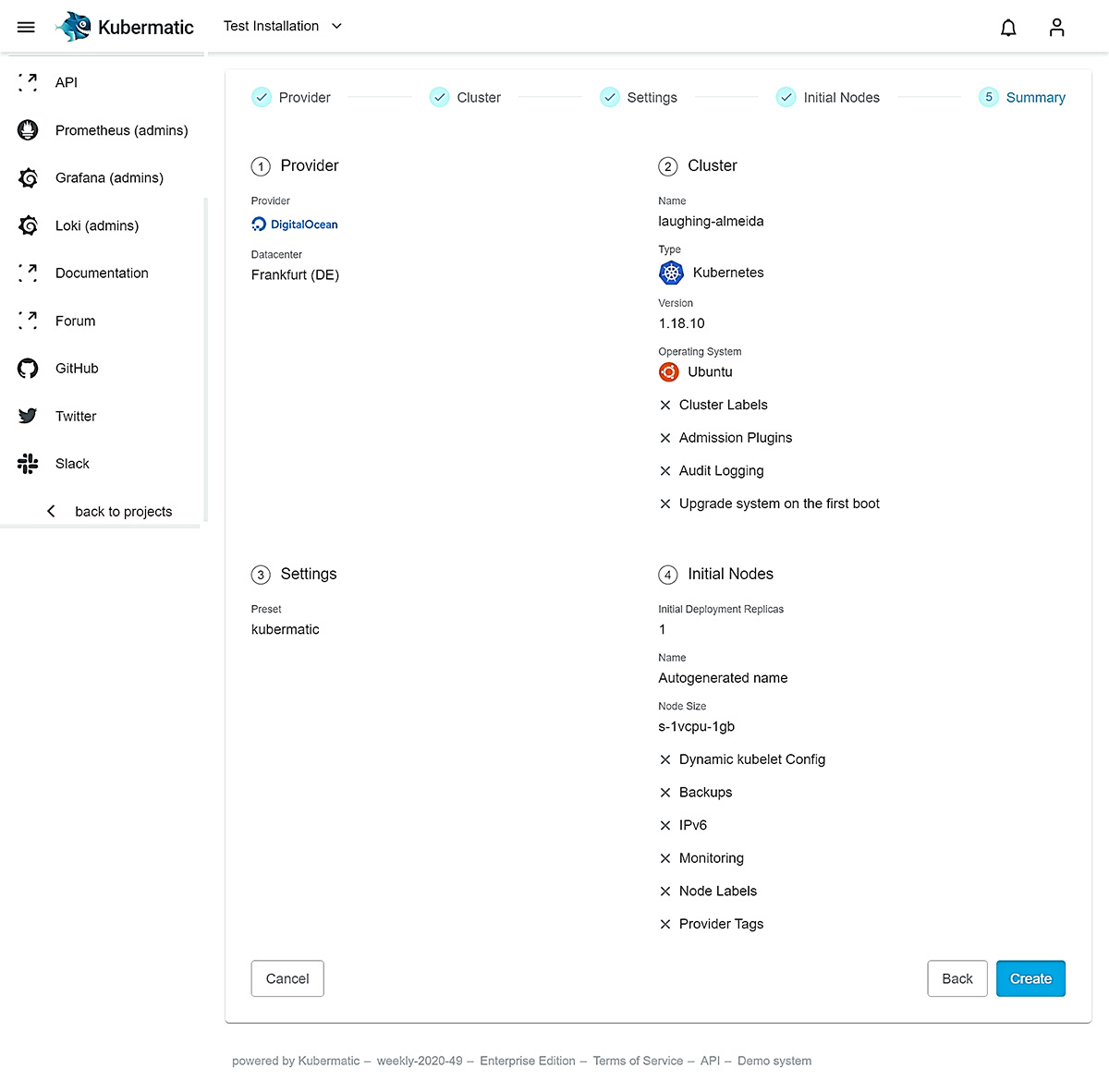Click the Initial Nodes wizard step
Screen dimensions: 1109x1092
[x=828, y=97]
